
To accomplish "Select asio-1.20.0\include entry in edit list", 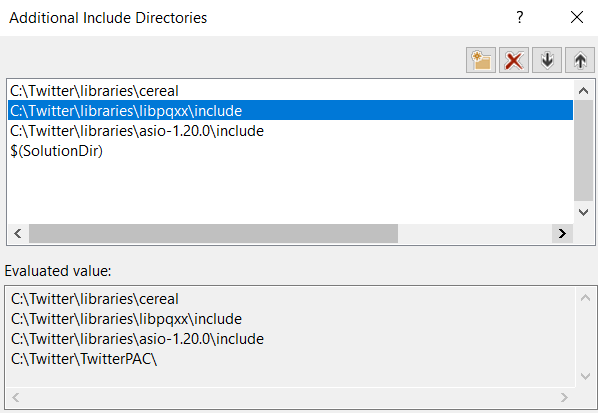I will pyautogui.click(x=290, y=131).
